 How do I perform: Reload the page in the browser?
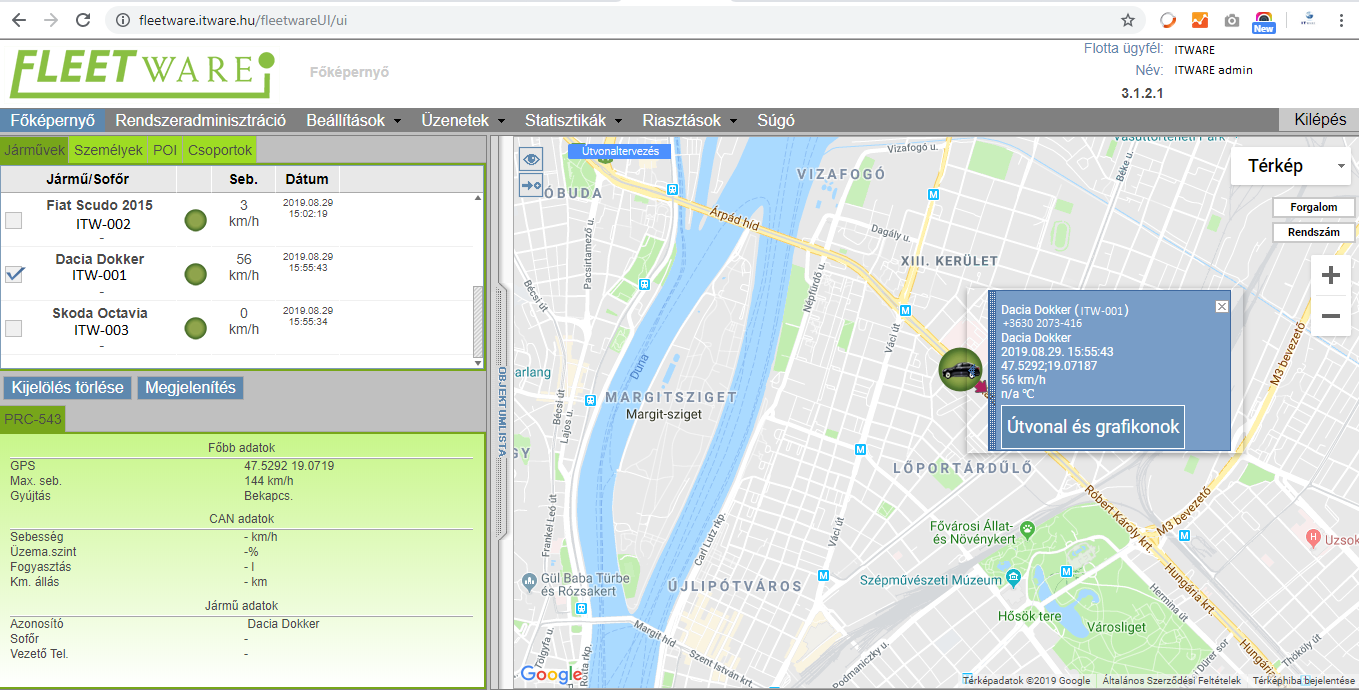(83, 20)
